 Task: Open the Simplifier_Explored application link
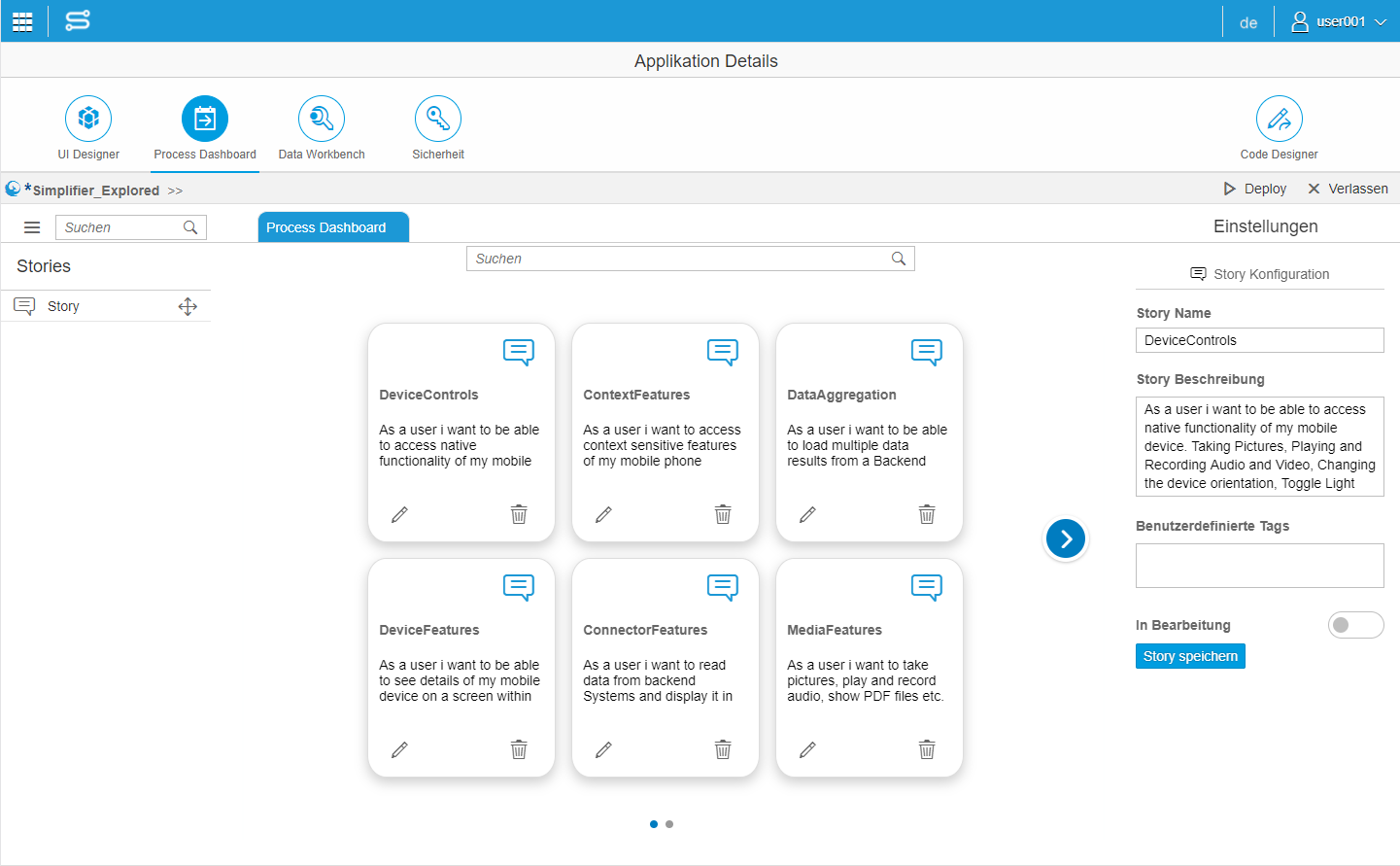pyautogui.click(x=95, y=191)
